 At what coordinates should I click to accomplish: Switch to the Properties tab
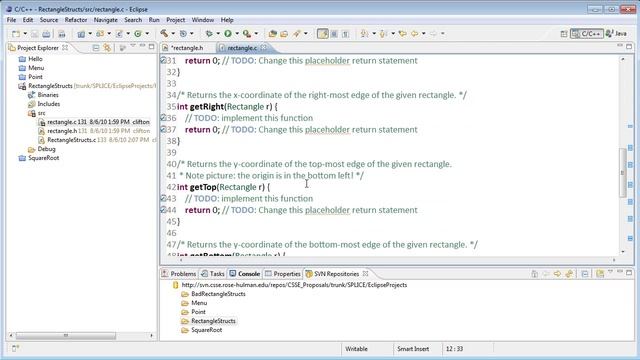(x=283, y=273)
